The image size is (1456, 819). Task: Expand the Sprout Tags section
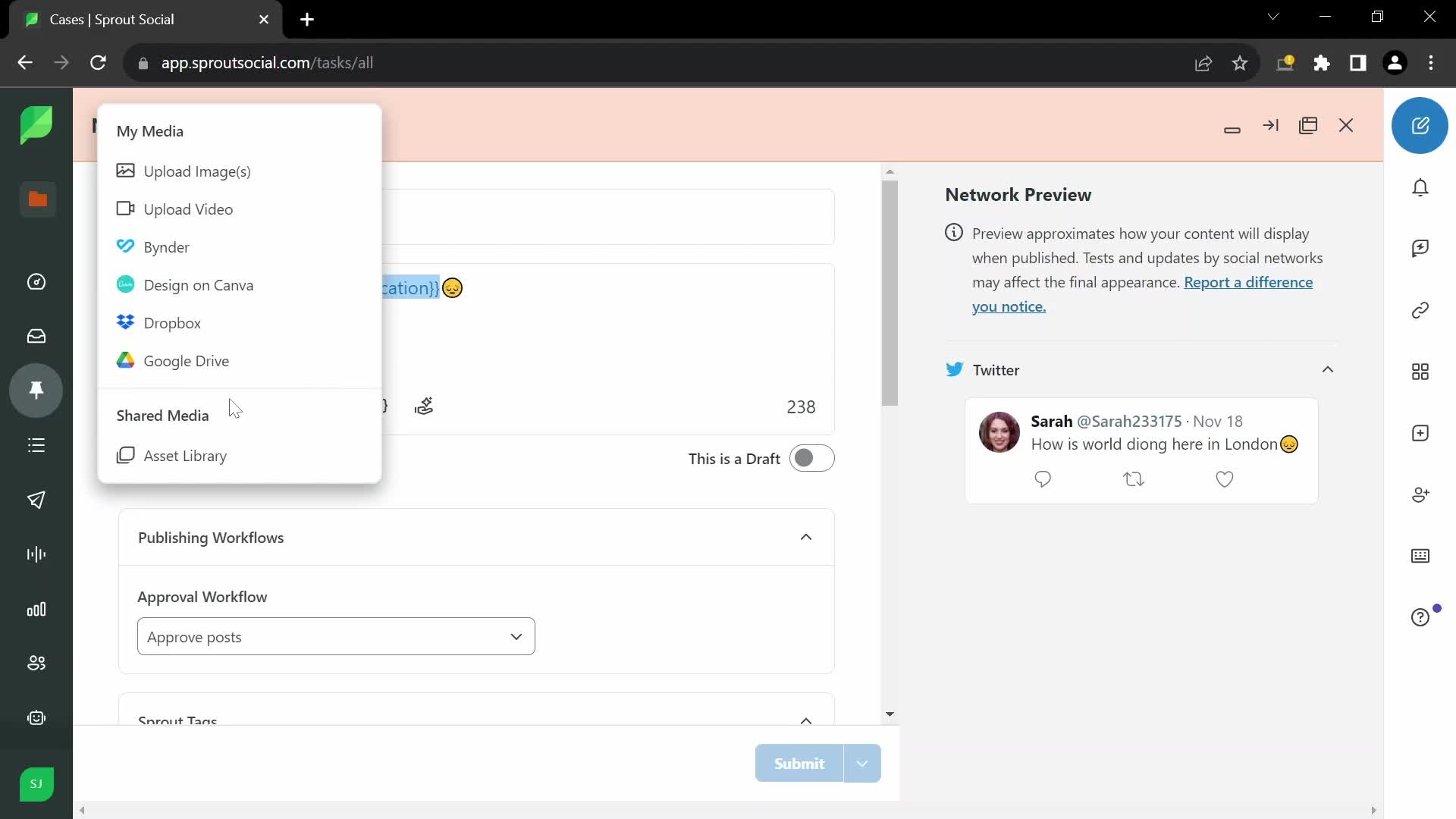point(807,718)
